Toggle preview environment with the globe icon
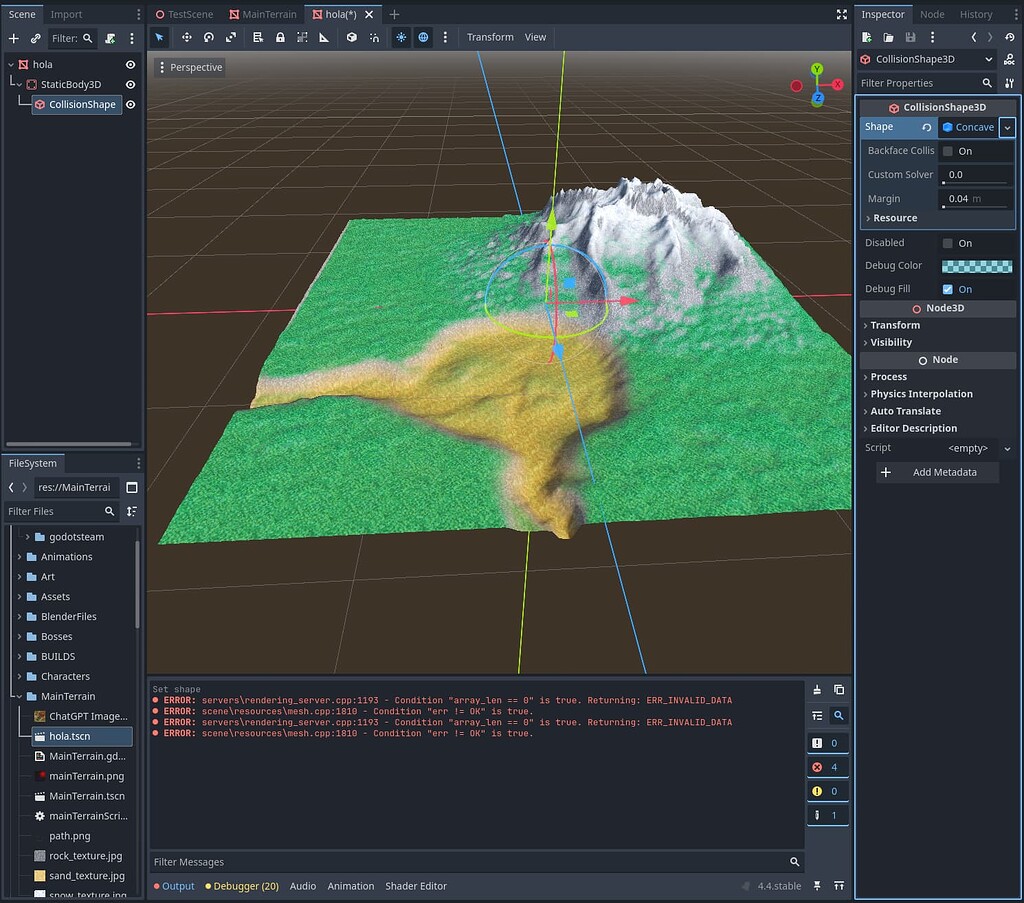Screen dimensions: 1024x903 click(x=423, y=37)
